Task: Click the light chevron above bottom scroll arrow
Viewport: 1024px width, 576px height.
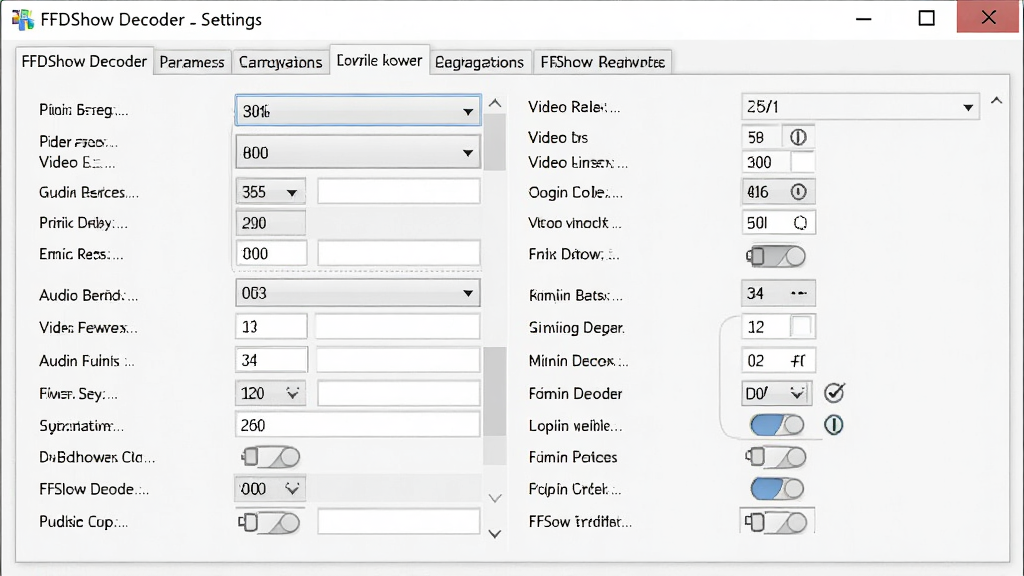Action: pos(495,498)
